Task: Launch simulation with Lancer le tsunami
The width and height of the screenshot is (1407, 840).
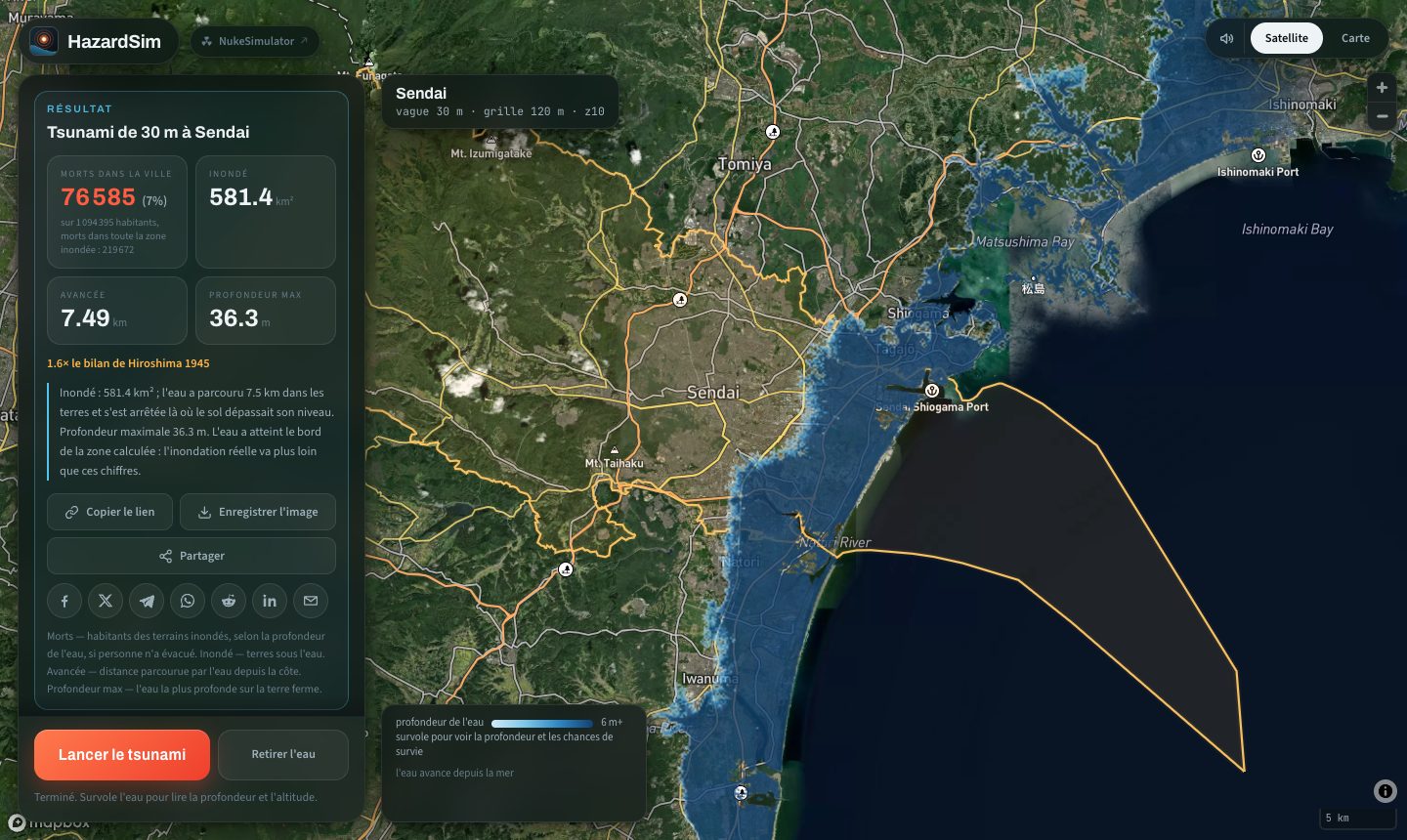Action: (122, 754)
